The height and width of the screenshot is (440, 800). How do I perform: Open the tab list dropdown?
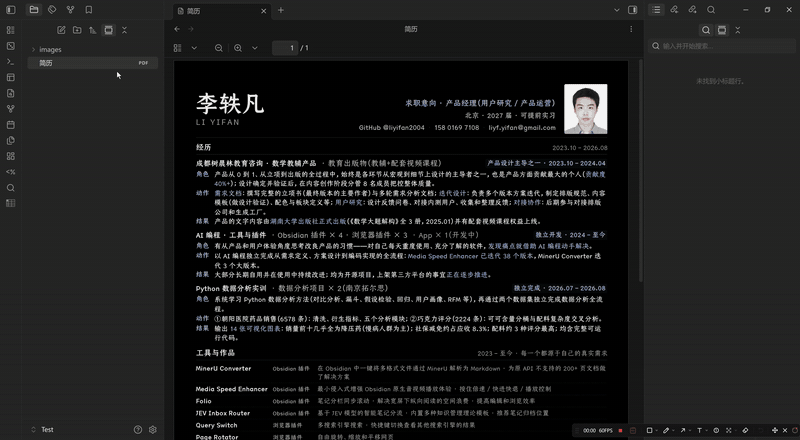pos(617,10)
